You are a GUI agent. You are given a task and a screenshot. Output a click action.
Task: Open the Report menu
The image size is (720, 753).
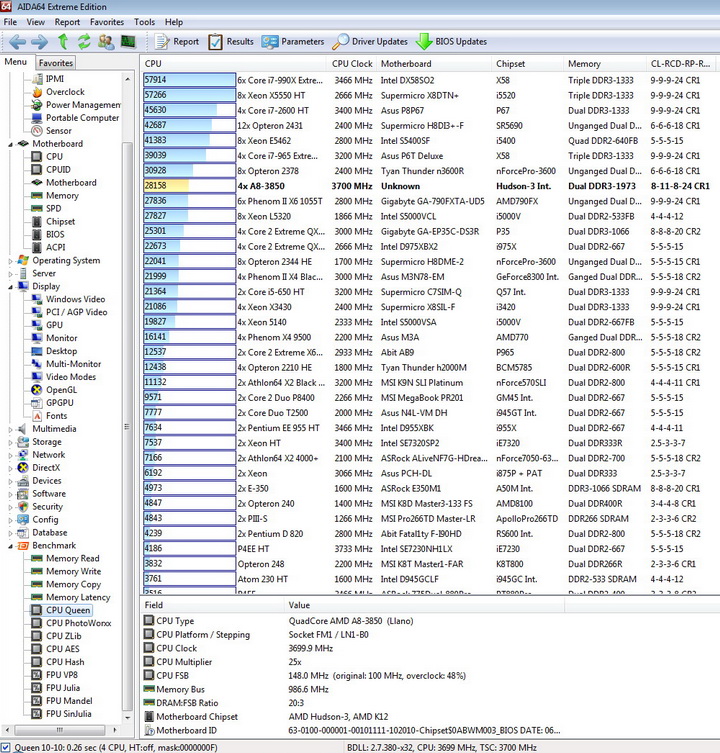(x=67, y=22)
